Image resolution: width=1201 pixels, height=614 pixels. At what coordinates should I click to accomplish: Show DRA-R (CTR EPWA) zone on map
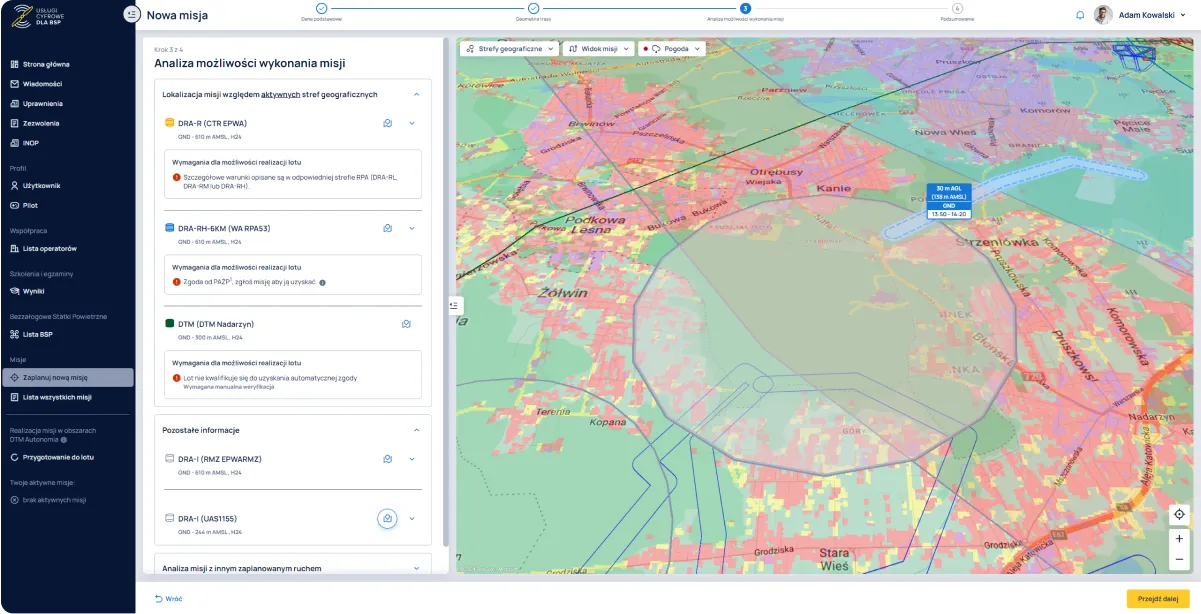(x=387, y=123)
